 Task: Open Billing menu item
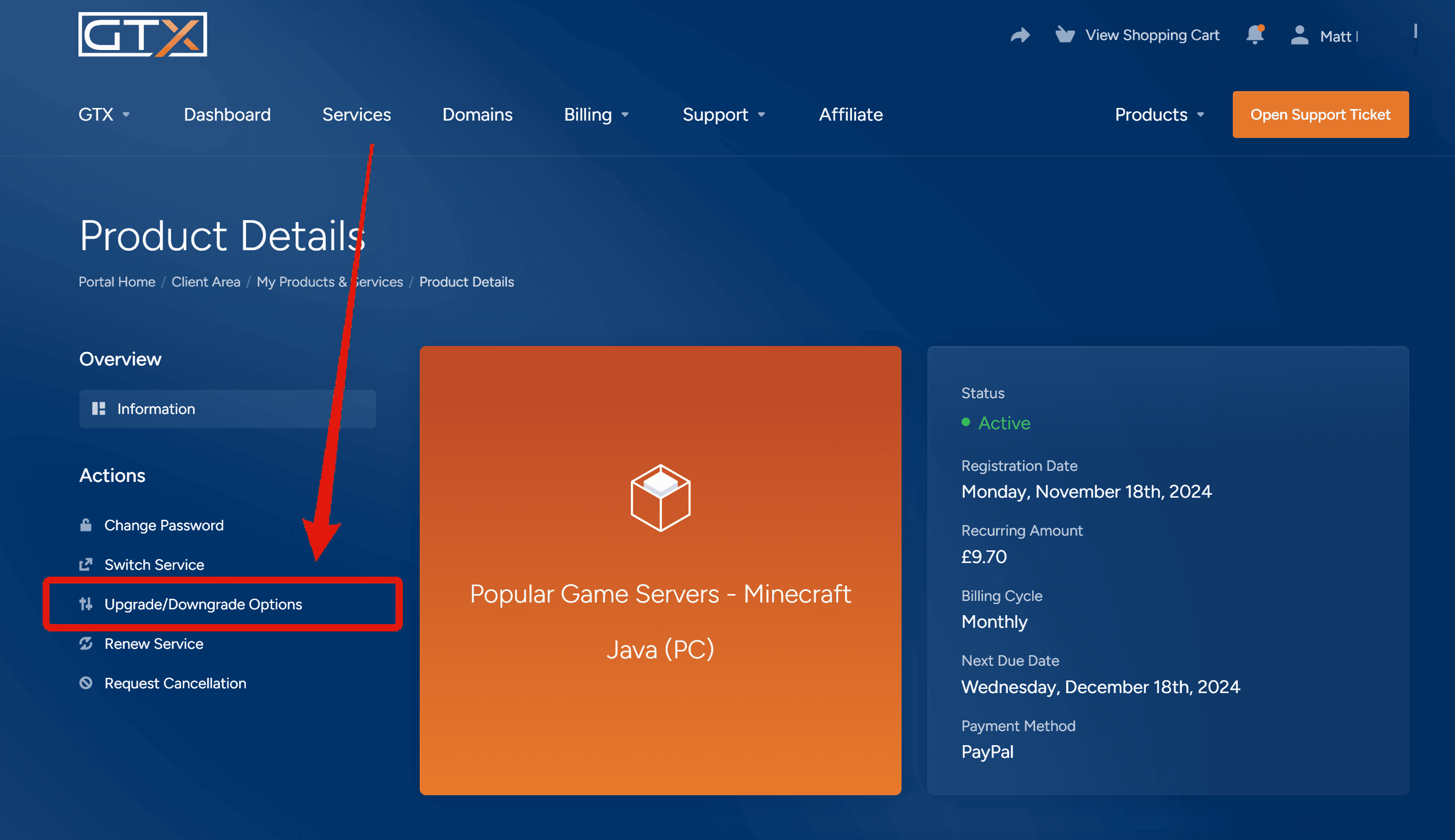click(588, 114)
